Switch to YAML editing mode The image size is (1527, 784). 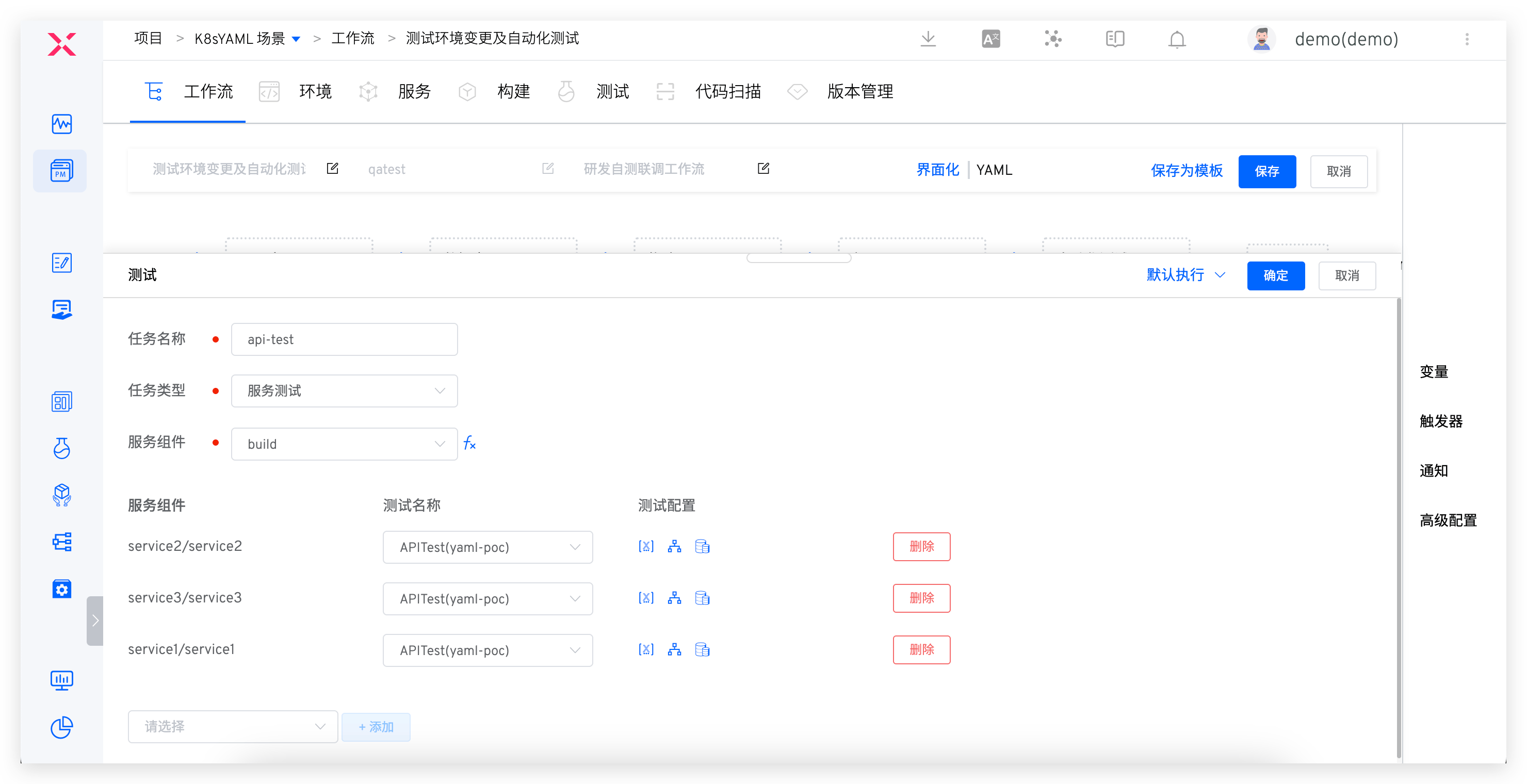[994, 170]
